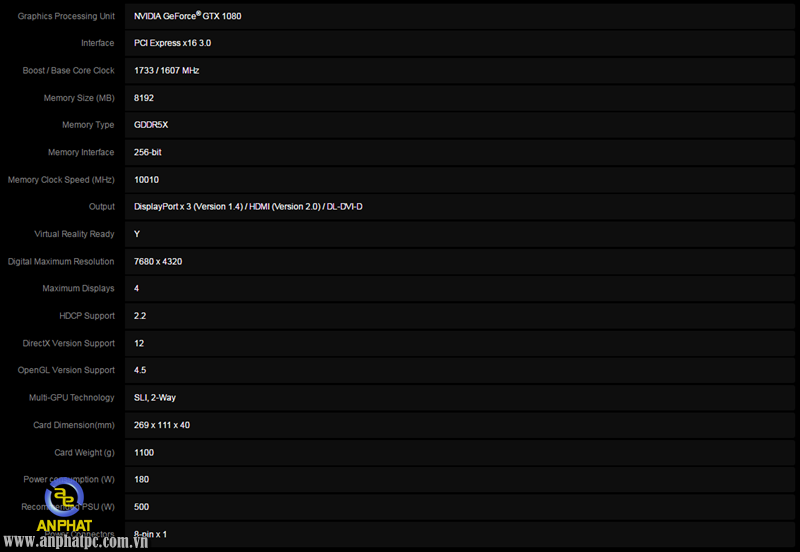The height and width of the screenshot is (552, 800).
Task: Select the GDDR5X memory type value
Action: coord(151,125)
